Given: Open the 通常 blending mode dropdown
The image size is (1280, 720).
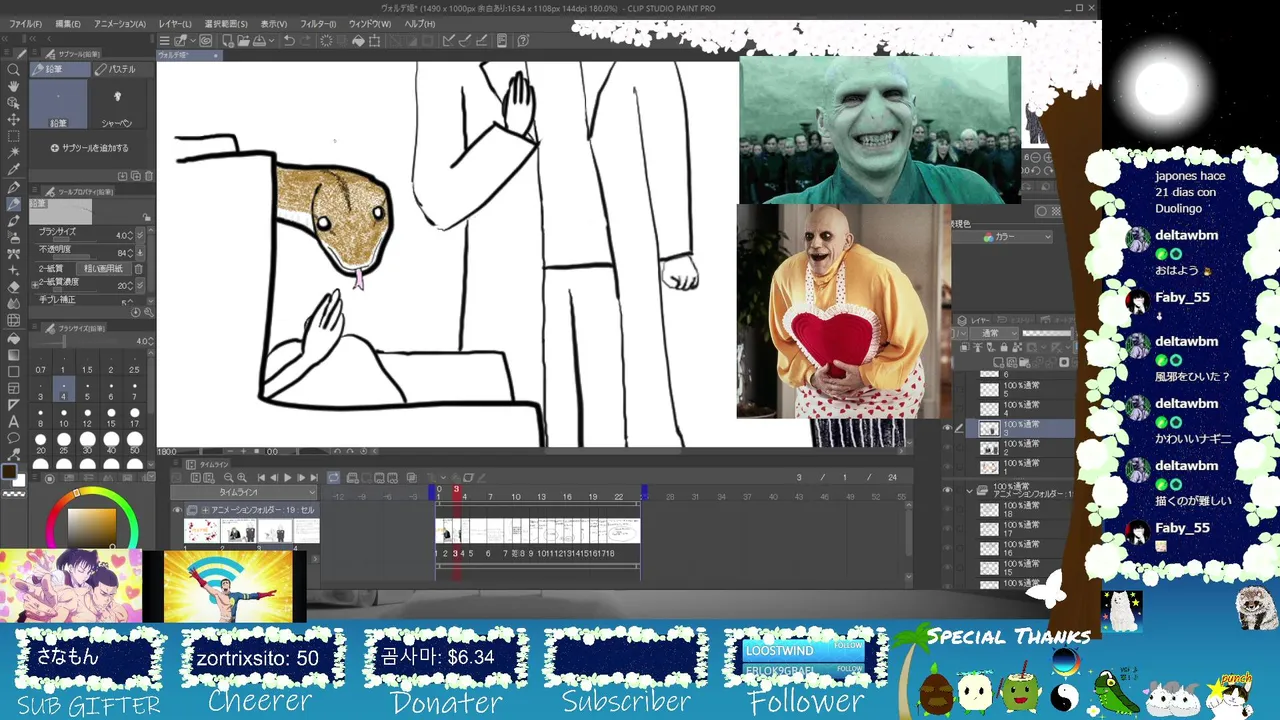Looking at the screenshot, I should point(996,333).
